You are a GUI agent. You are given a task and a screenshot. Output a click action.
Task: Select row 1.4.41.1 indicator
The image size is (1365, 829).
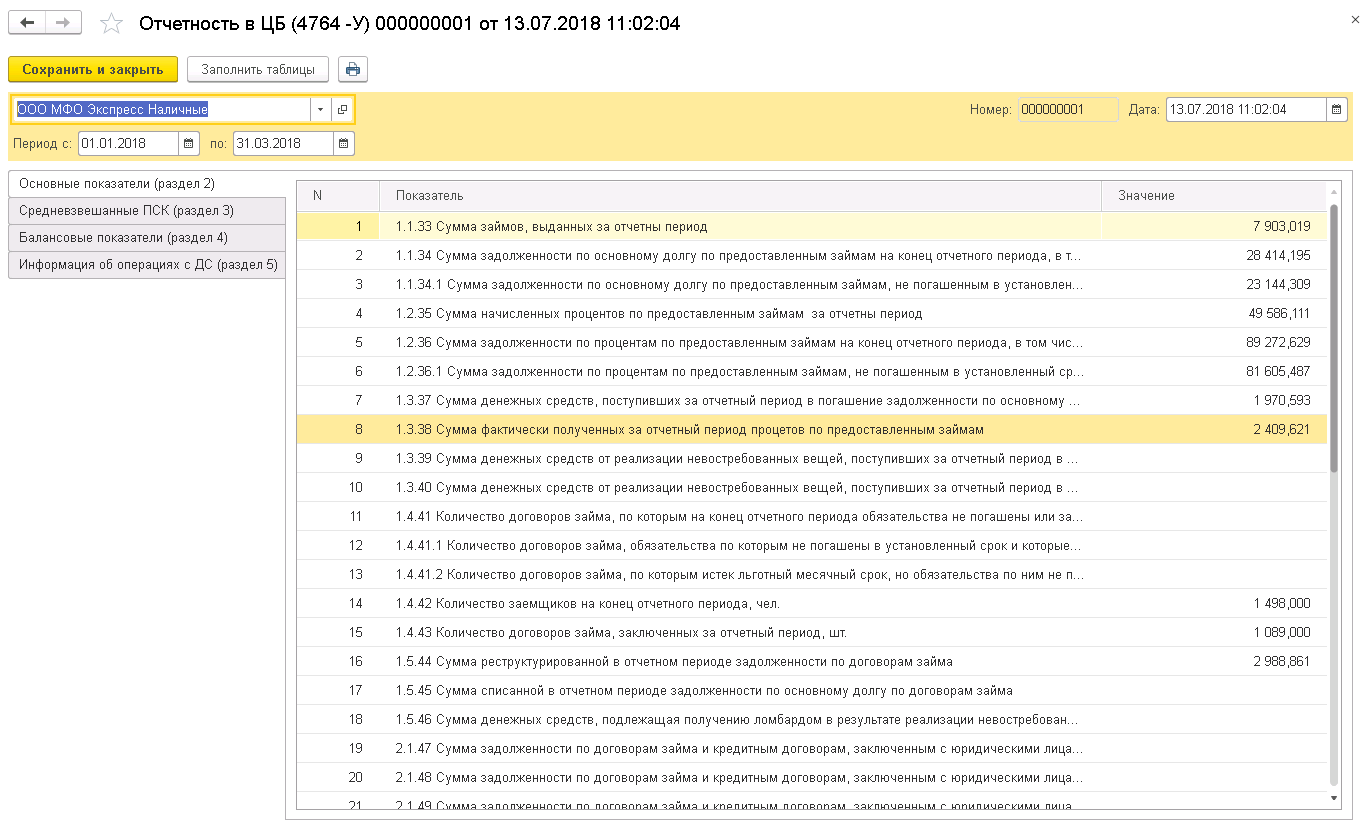click(x=812, y=546)
